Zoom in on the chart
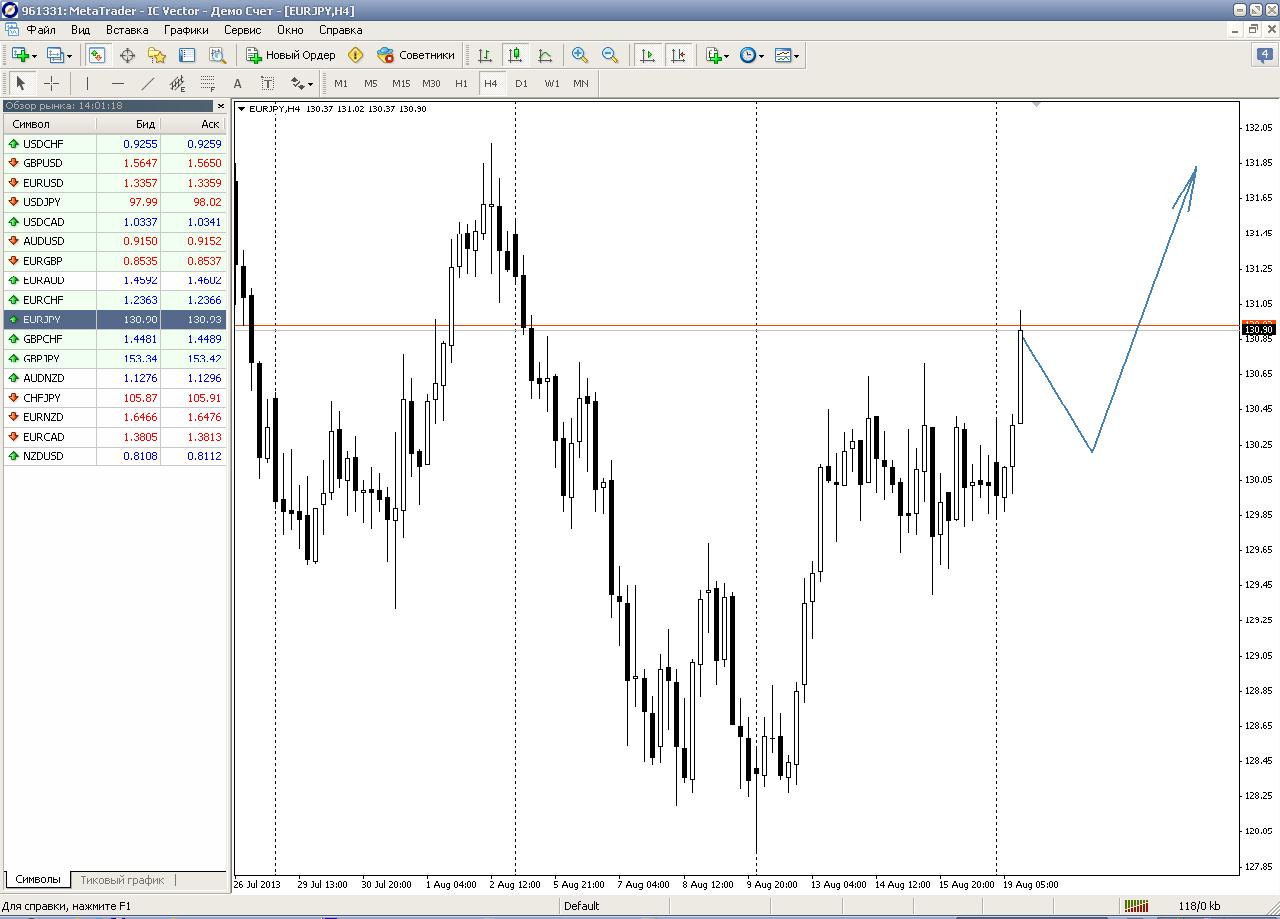This screenshot has height=919, width=1280. 580,56
